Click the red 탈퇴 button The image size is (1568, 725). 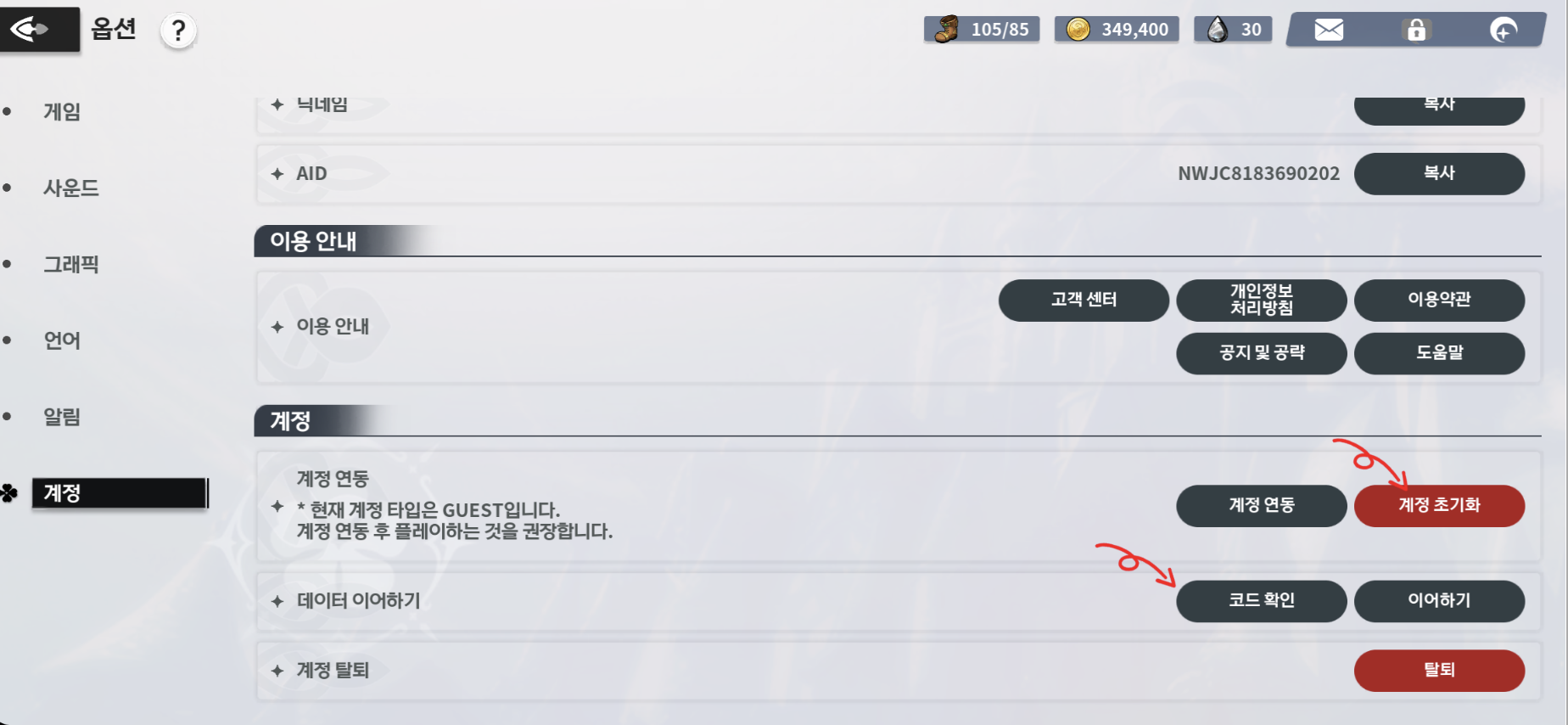click(x=1439, y=670)
